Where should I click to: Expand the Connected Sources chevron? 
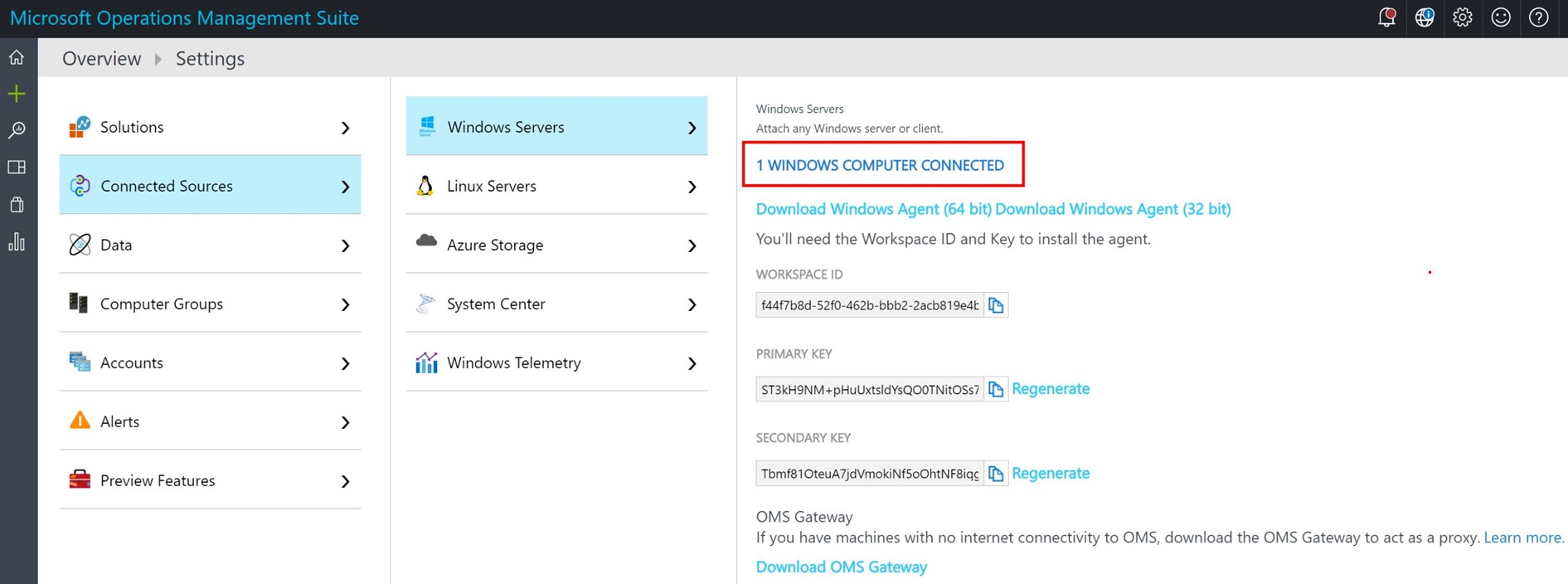(346, 187)
